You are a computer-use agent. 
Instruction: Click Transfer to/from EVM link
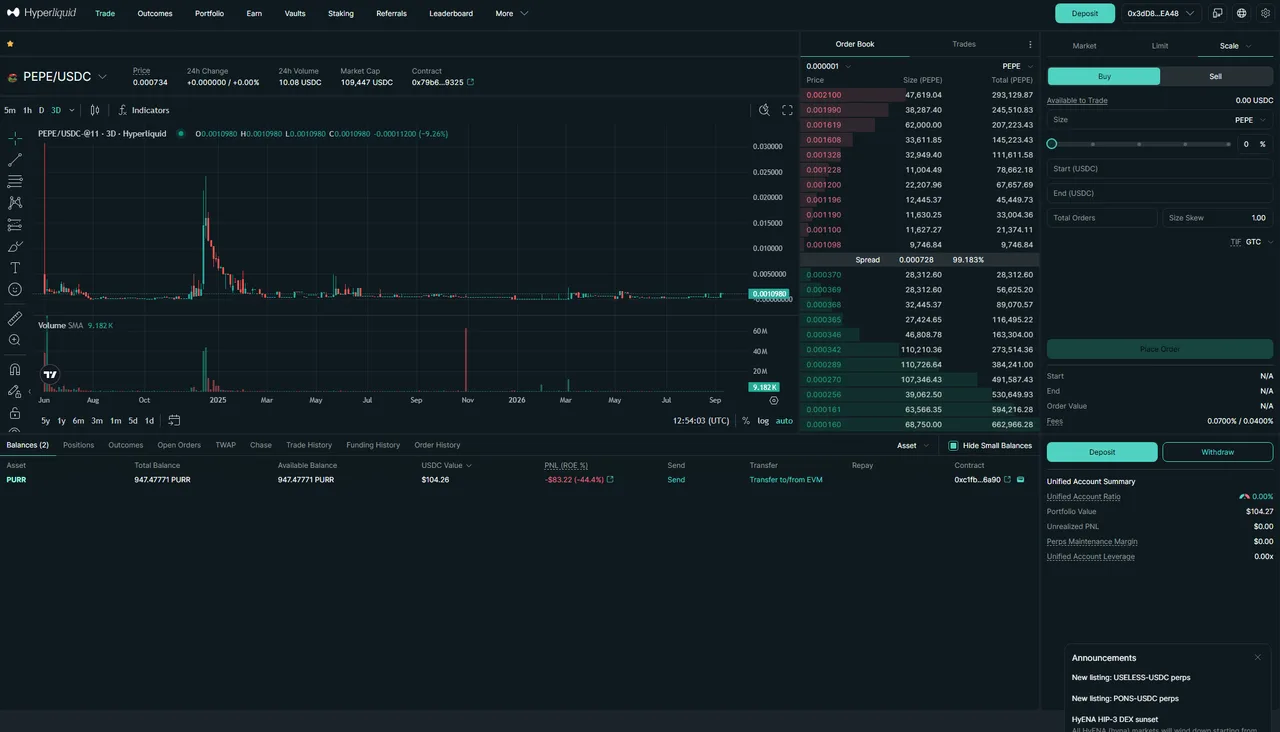tap(786, 480)
